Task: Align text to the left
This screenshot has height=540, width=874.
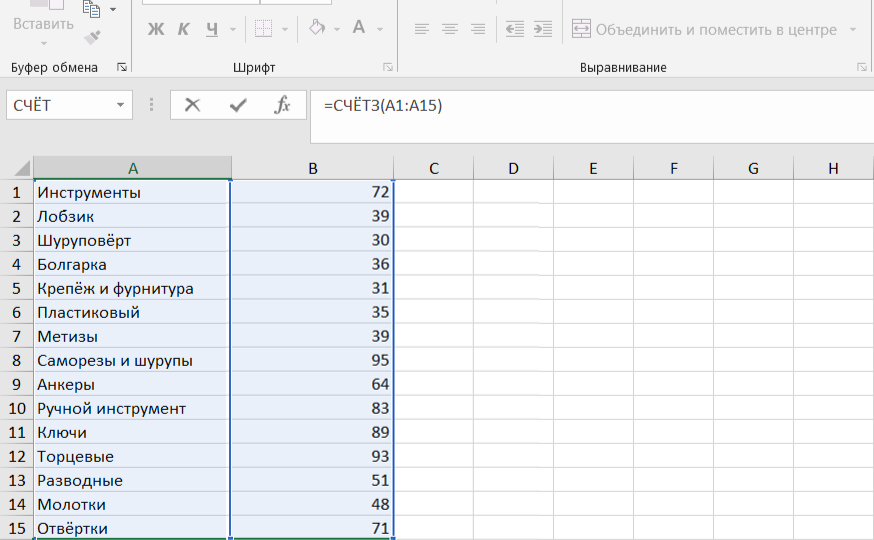Action: click(421, 29)
